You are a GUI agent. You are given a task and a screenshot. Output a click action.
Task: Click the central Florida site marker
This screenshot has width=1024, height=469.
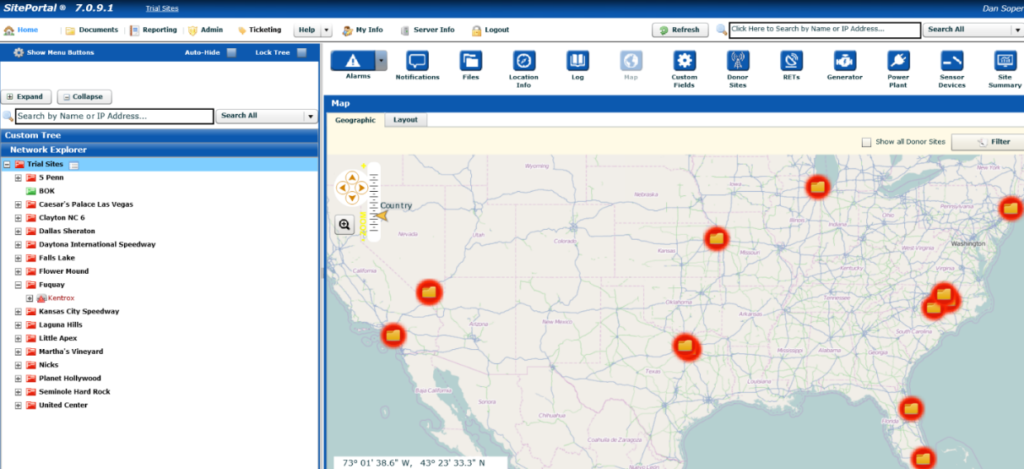910,410
